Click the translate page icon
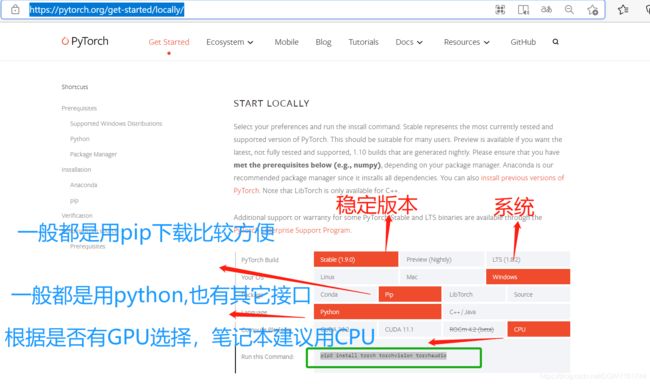Viewport: 650px width, 384px height. click(546, 10)
